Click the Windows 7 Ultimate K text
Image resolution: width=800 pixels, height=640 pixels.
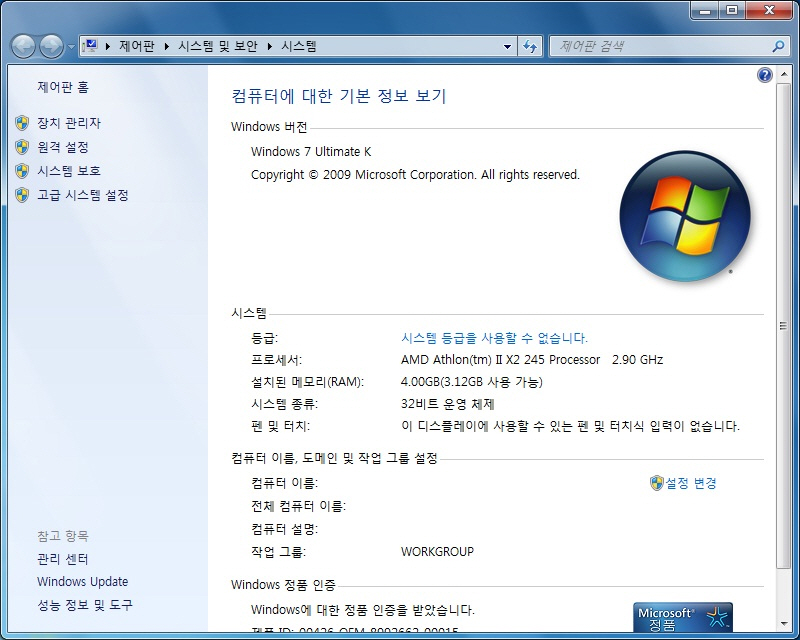[311, 152]
